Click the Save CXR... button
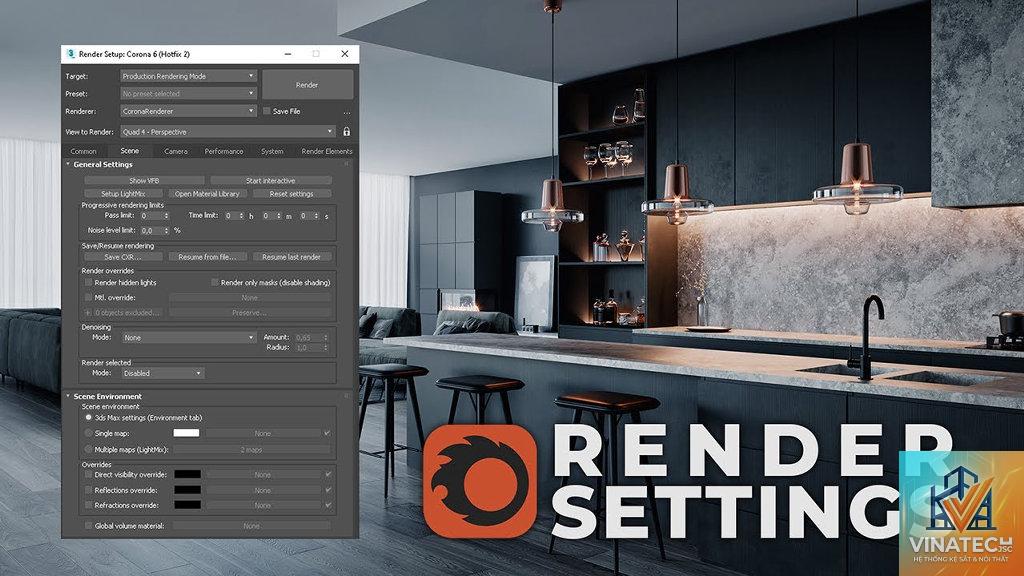1024x576 pixels. (x=123, y=257)
